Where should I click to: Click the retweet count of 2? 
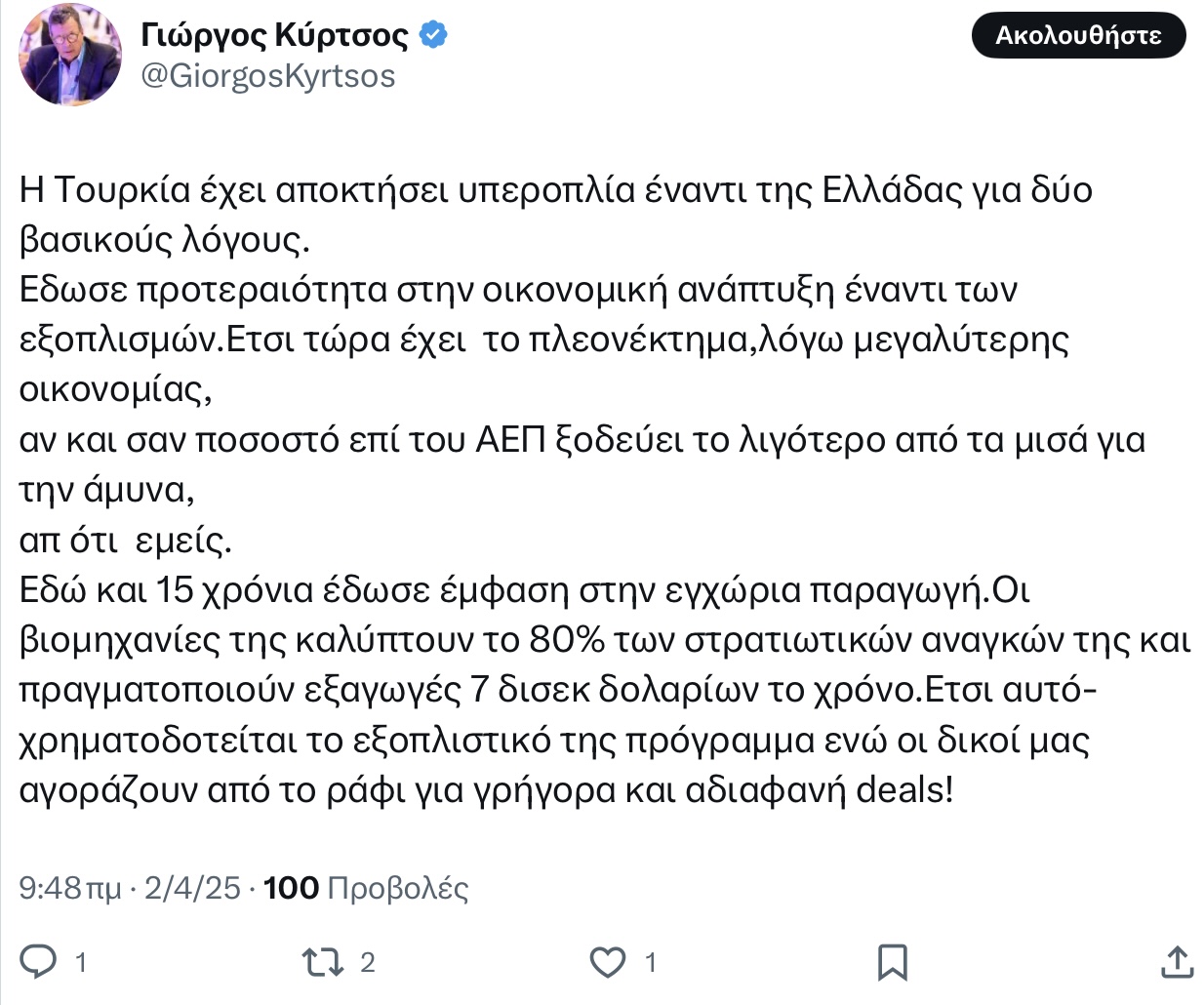tap(368, 963)
